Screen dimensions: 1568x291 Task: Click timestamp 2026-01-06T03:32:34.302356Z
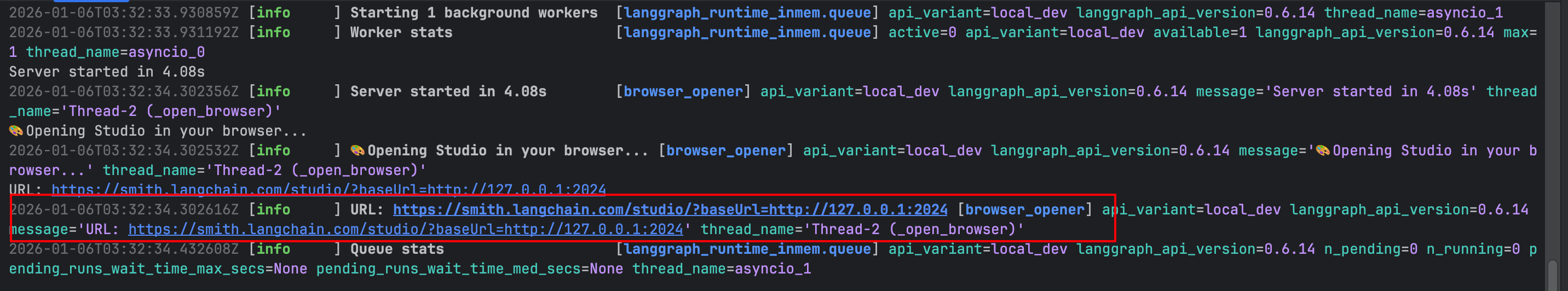(124, 91)
